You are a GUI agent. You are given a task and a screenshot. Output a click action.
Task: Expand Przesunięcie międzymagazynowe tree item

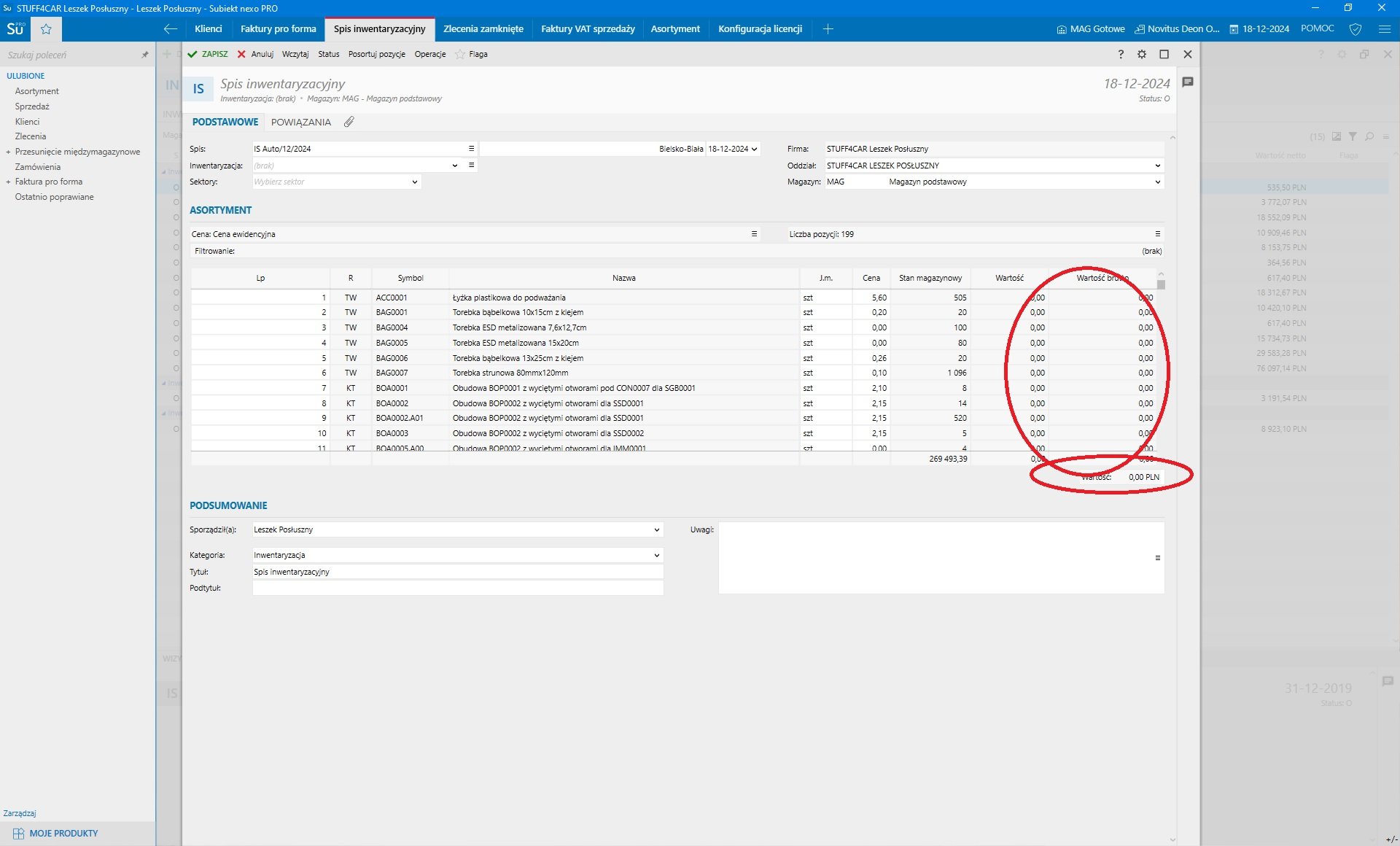pos(8,152)
